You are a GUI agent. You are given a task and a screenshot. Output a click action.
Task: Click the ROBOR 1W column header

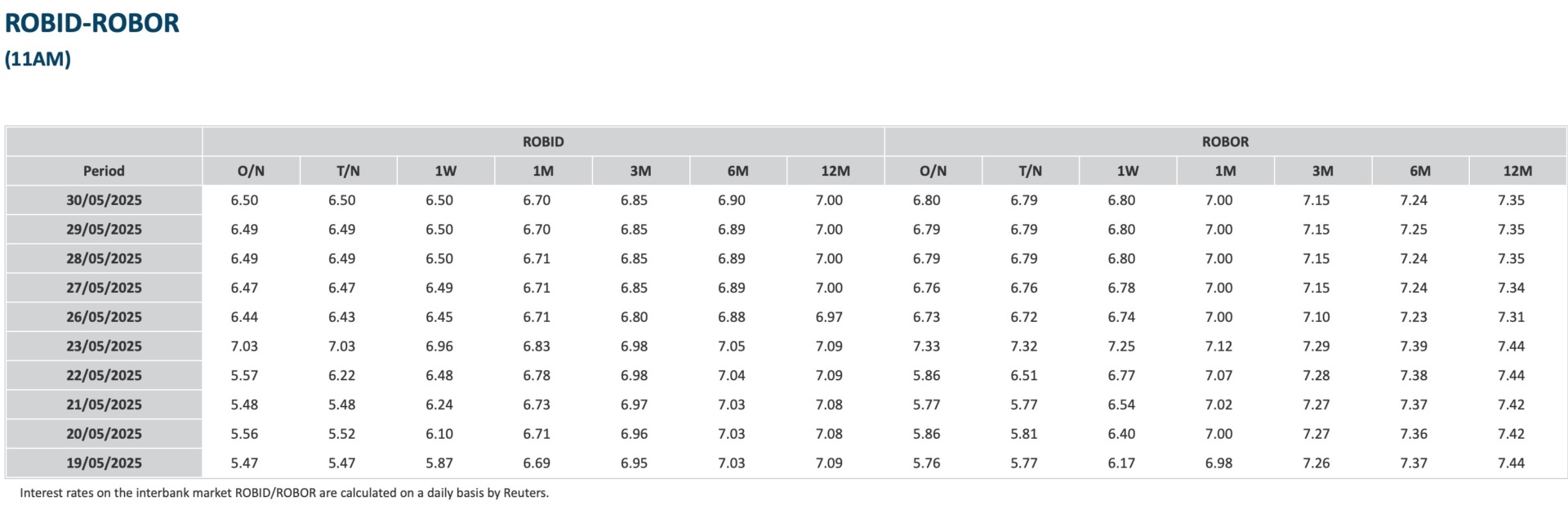pos(1128,171)
